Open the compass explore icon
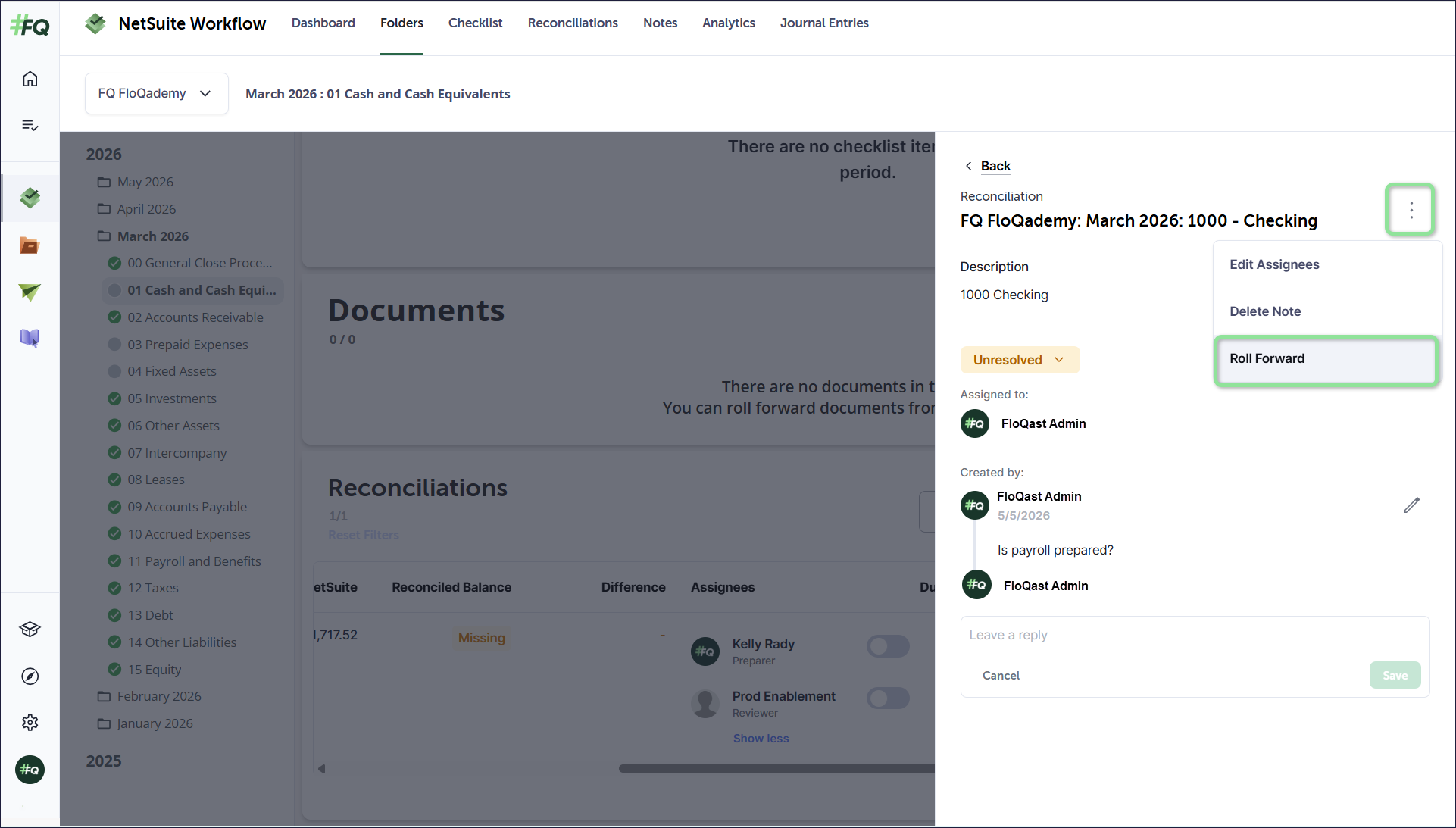This screenshot has width=1456, height=828. [30, 676]
